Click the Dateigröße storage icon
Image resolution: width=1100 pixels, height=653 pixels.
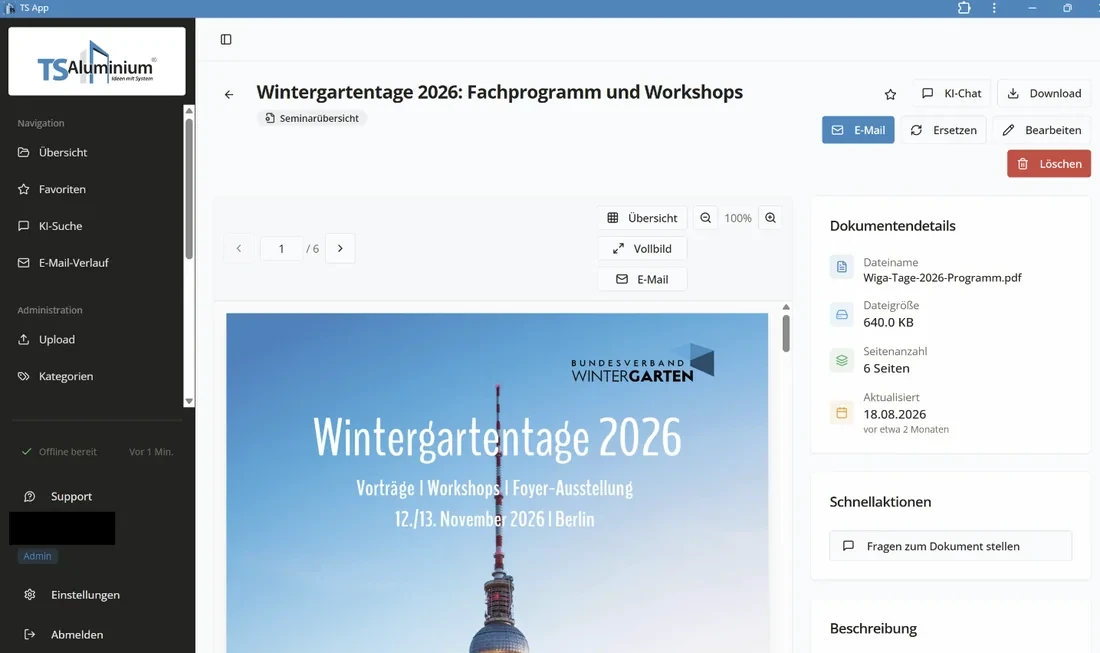(842, 314)
